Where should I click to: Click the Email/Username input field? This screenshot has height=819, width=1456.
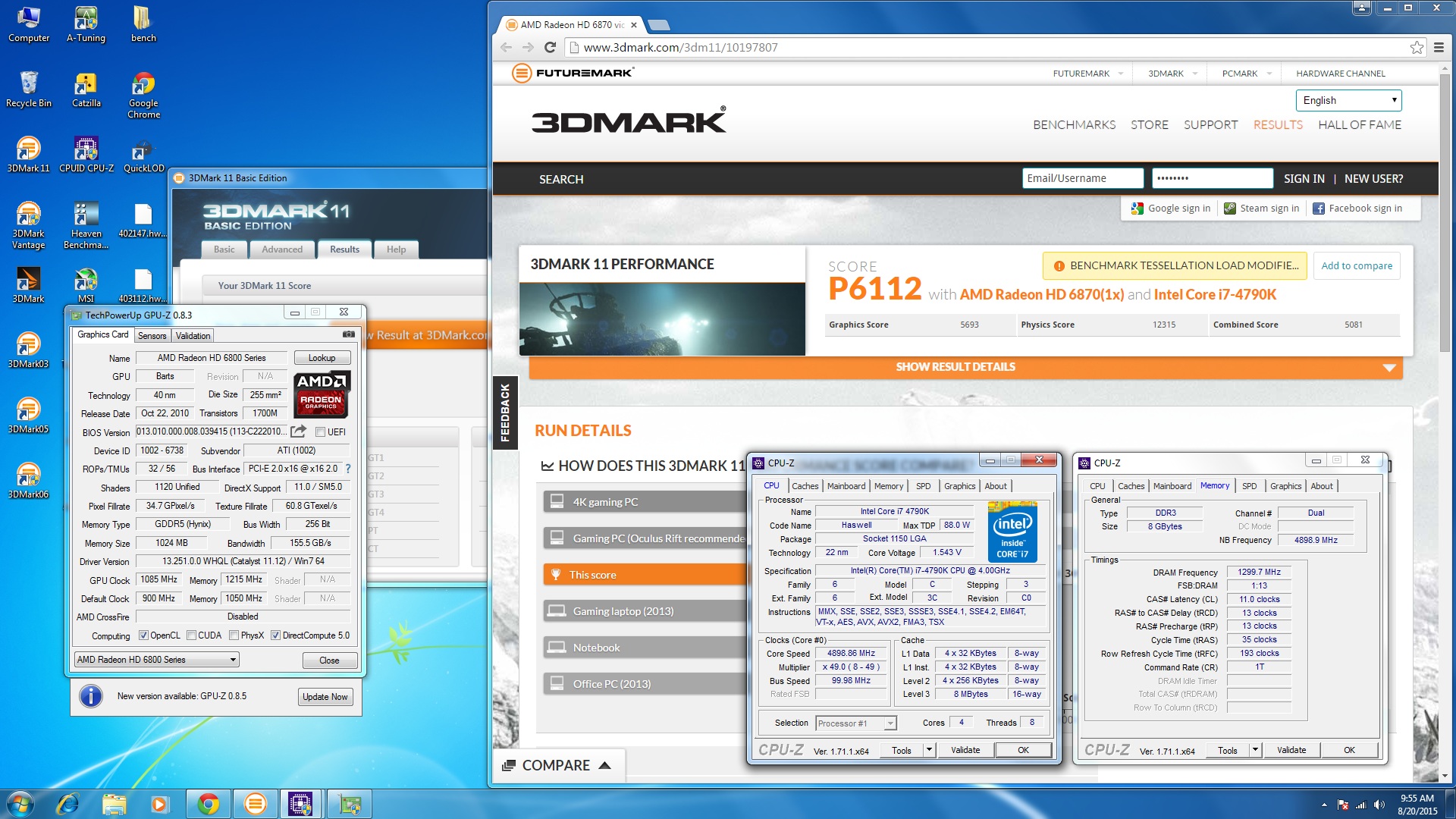pos(1083,178)
